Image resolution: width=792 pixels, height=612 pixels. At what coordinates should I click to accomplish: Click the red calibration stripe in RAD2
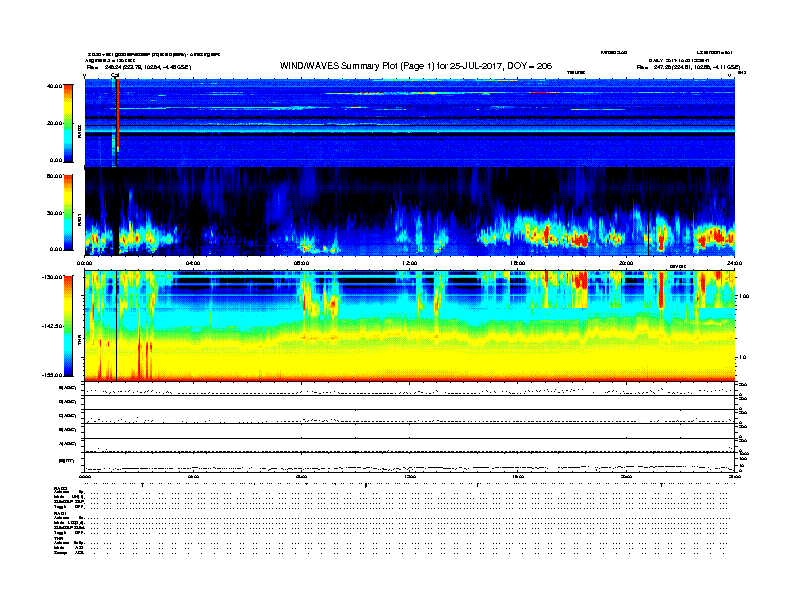point(117,116)
